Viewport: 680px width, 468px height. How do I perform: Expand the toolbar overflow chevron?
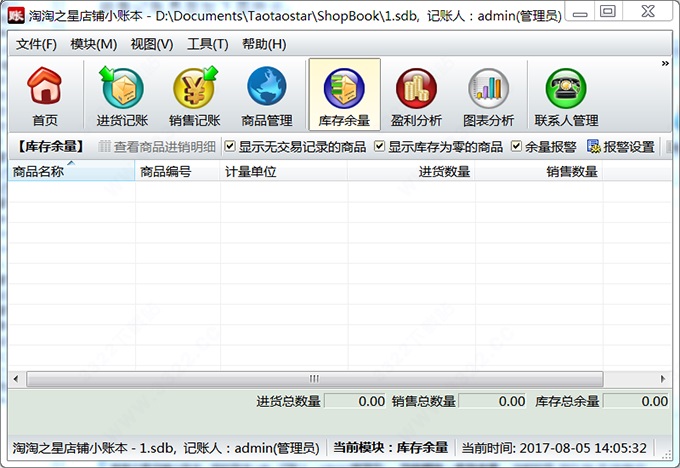coord(665,64)
